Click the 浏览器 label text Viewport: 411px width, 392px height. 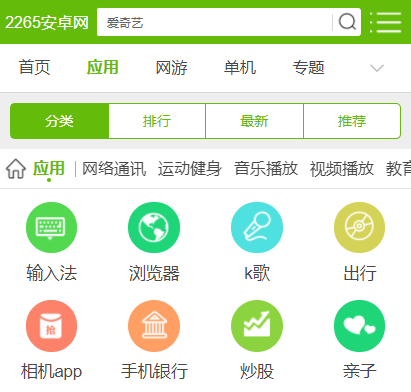coord(154,273)
